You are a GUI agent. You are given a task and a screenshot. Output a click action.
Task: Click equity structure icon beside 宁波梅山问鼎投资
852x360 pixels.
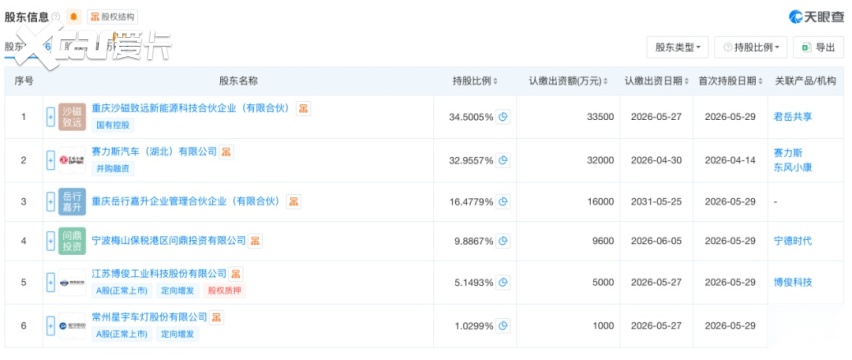pos(255,241)
